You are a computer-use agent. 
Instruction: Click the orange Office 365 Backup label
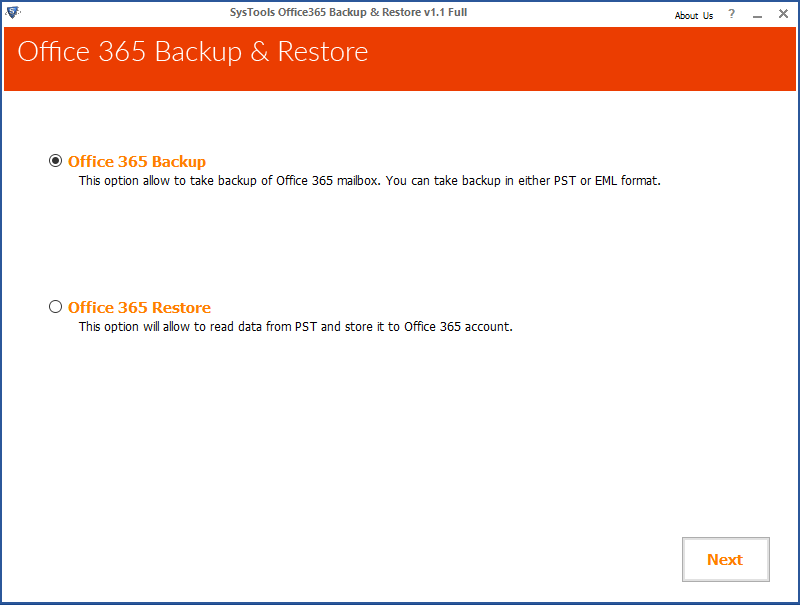(x=137, y=161)
